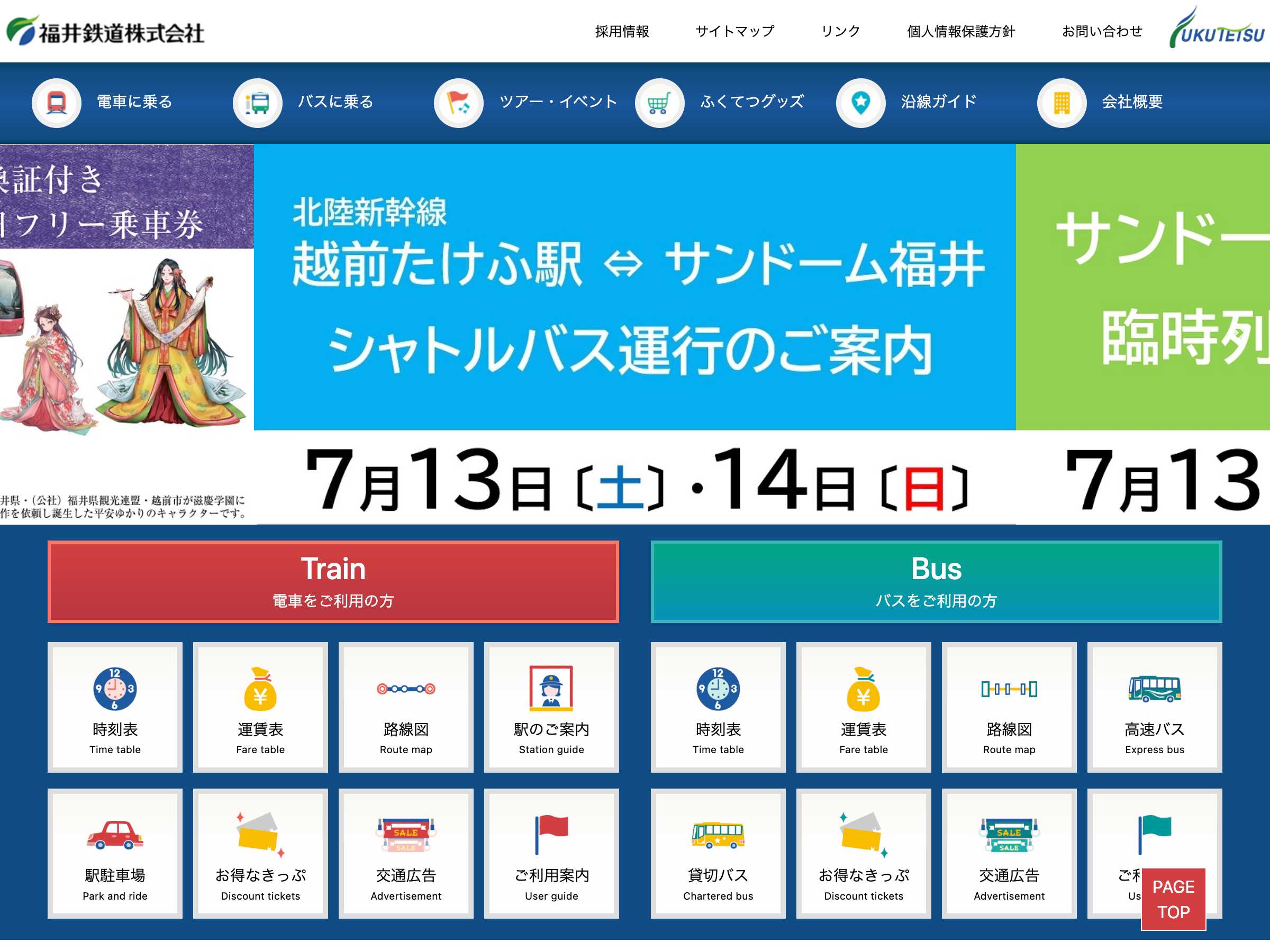The height and width of the screenshot is (952, 1270).
Task: Click the train icon for 電車に乗る
Action: tap(56, 103)
